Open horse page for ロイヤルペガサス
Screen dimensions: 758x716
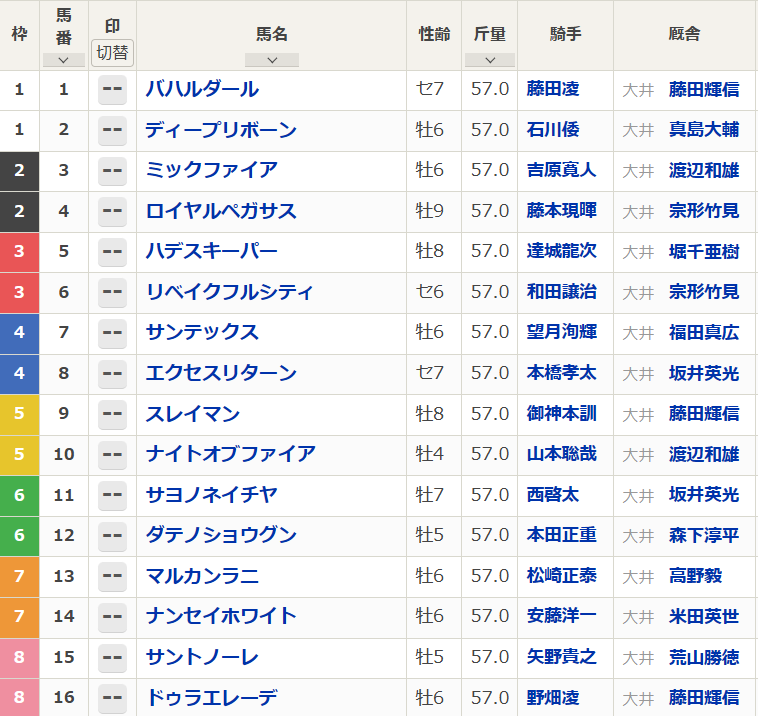click(x=221, y=211)
